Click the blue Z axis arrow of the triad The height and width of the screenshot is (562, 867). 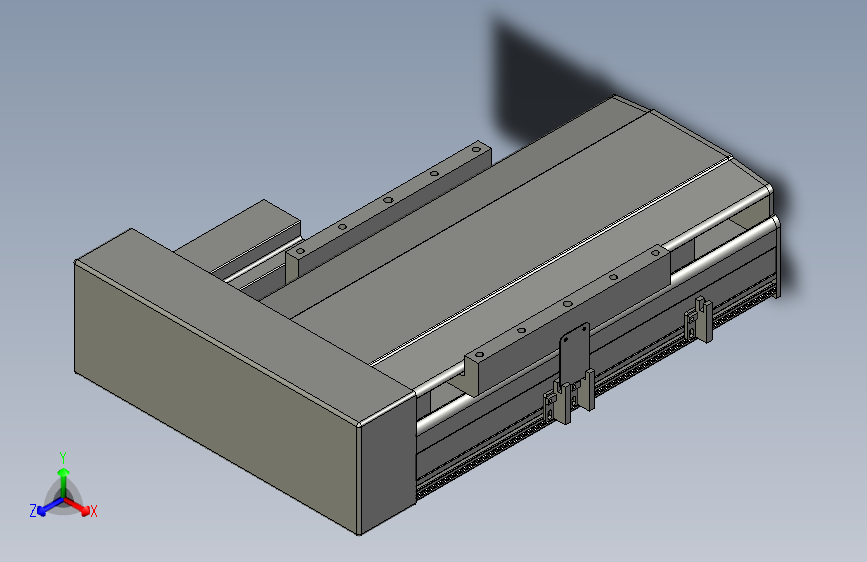click(50, 507)
